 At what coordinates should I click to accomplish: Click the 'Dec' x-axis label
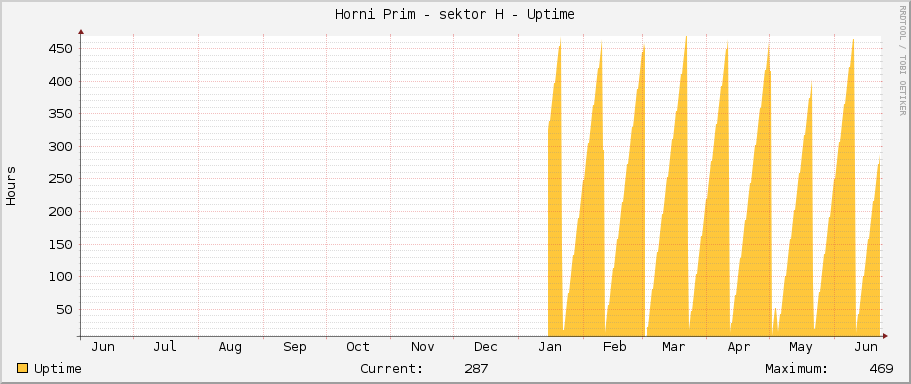click(486, 347)
